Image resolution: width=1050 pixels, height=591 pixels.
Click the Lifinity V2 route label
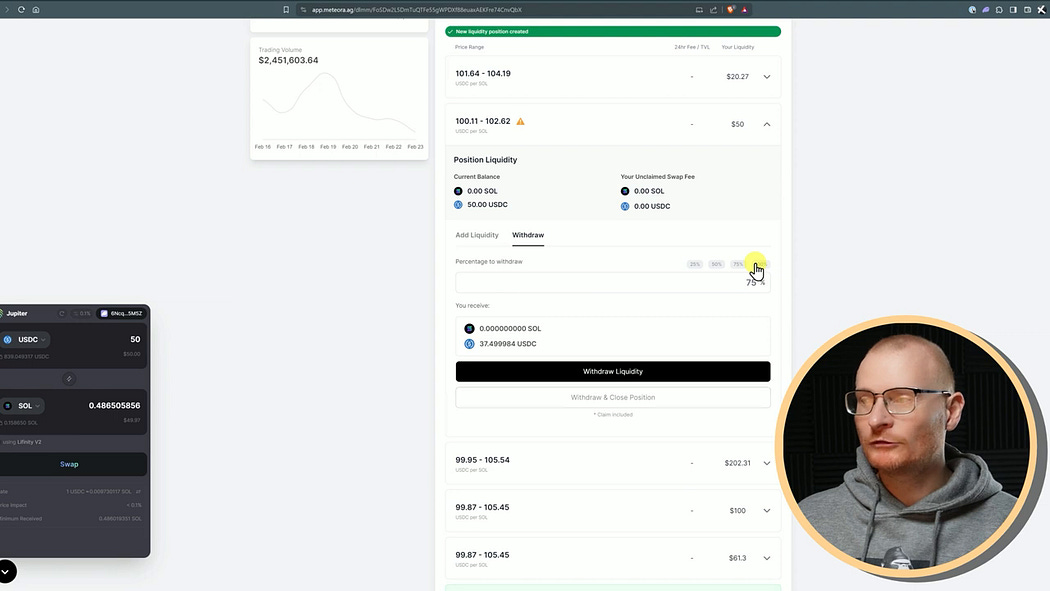pyautogui.click(x=29, y=442)
